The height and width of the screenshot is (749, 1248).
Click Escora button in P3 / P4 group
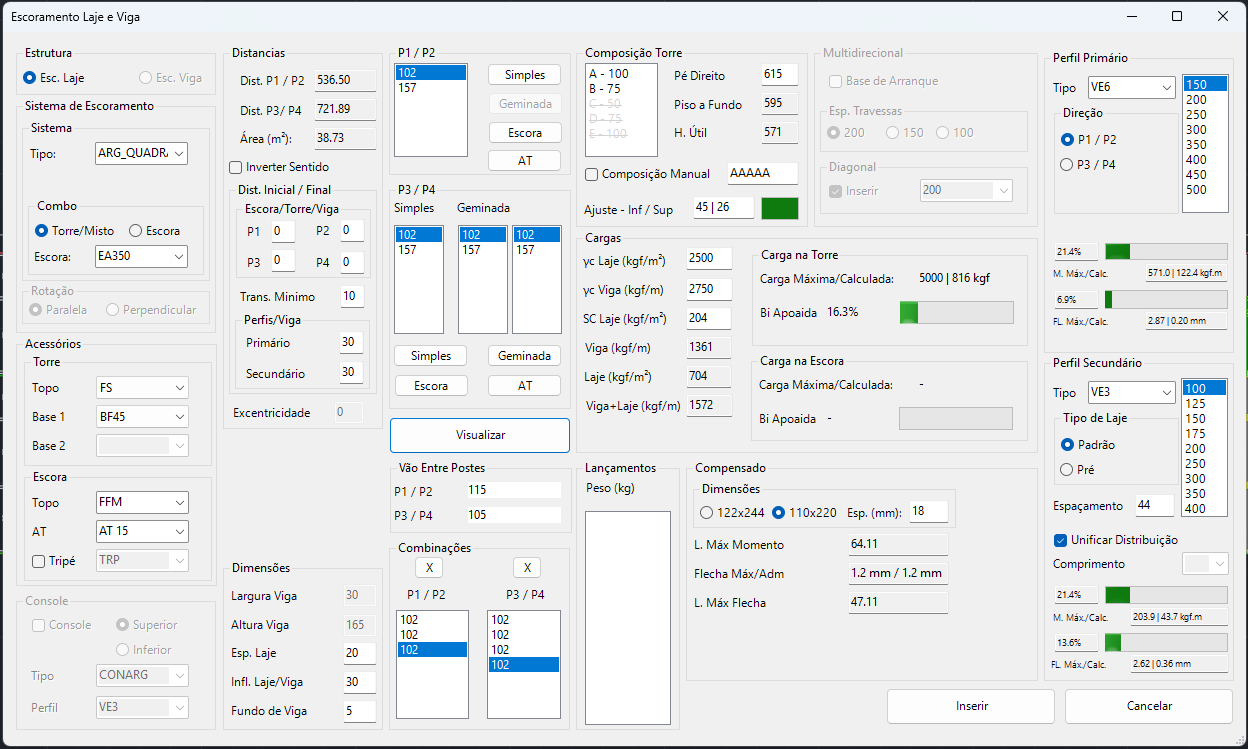click(431, 386)
